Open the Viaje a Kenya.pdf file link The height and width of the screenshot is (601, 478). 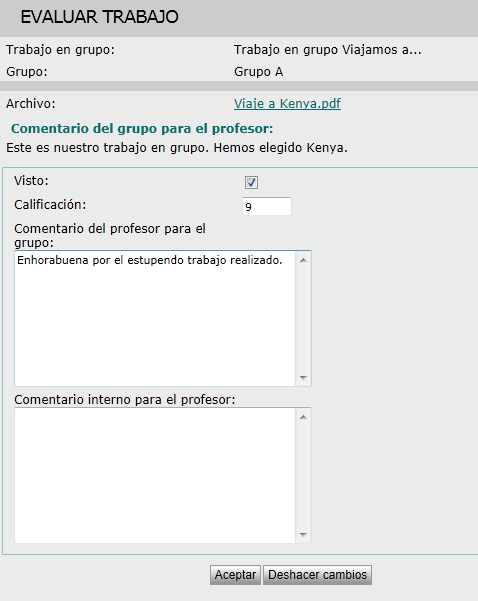point(287,104)
